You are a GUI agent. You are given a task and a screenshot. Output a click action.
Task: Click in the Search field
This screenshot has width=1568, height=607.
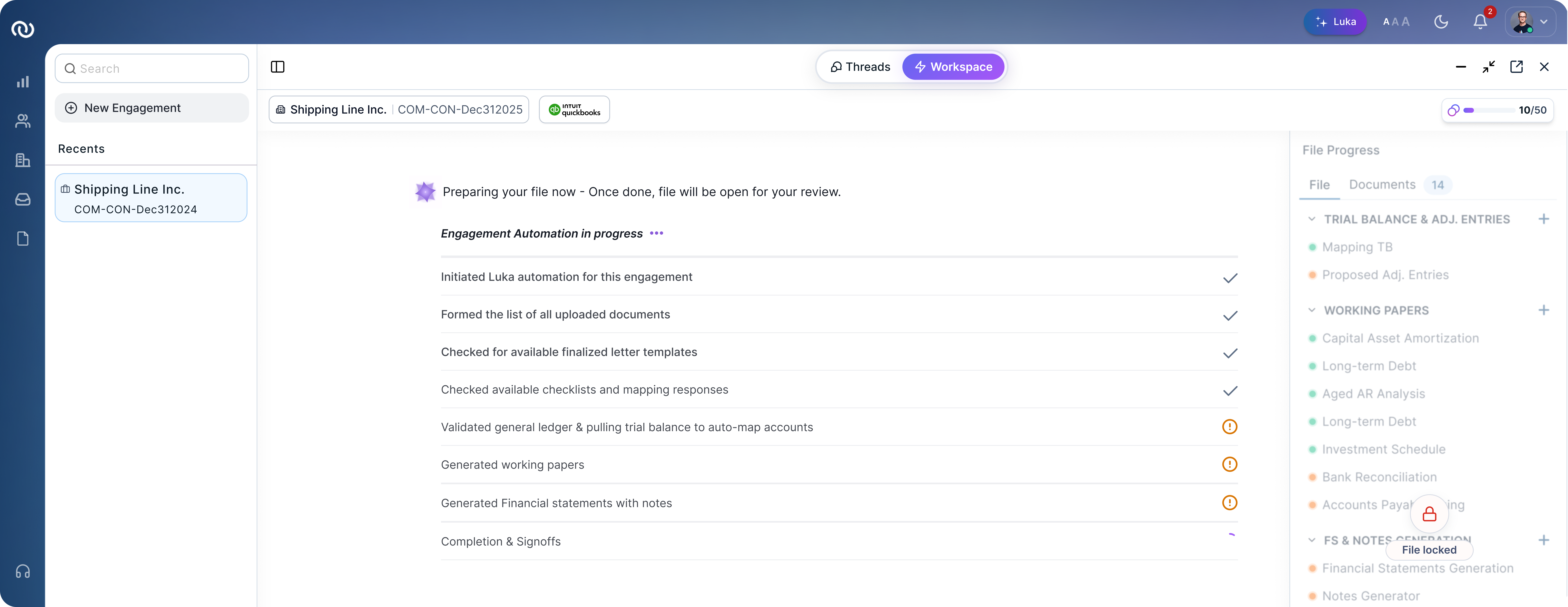point(151,68)
